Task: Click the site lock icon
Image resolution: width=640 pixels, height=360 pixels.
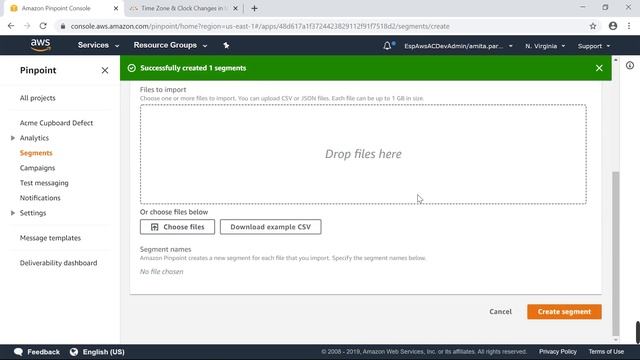Action: pyautogui.click(x=62, y=26)
